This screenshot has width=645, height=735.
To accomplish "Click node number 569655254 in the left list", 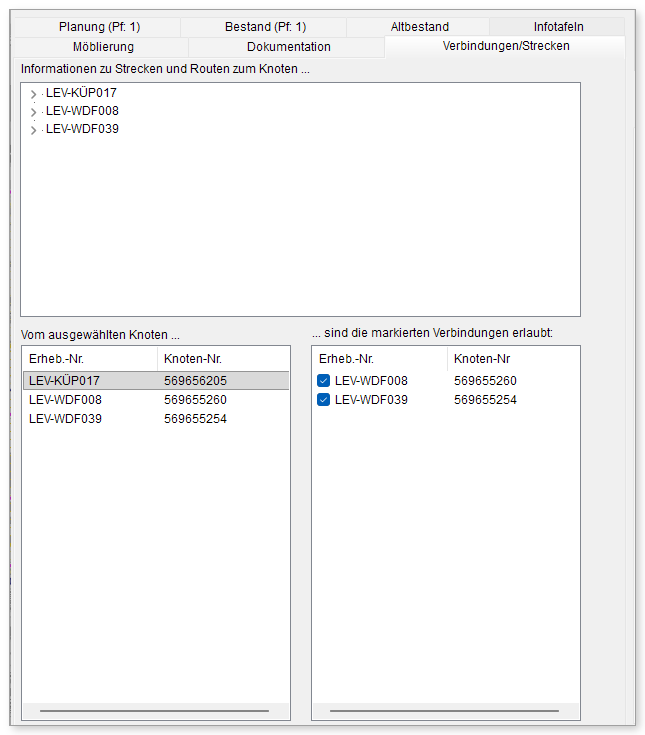I will [x=195, y=419].
